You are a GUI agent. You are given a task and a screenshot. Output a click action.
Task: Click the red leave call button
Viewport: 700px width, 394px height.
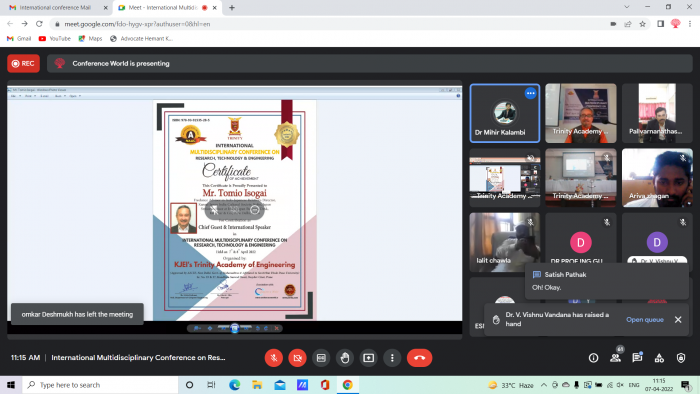coord(419,358)
